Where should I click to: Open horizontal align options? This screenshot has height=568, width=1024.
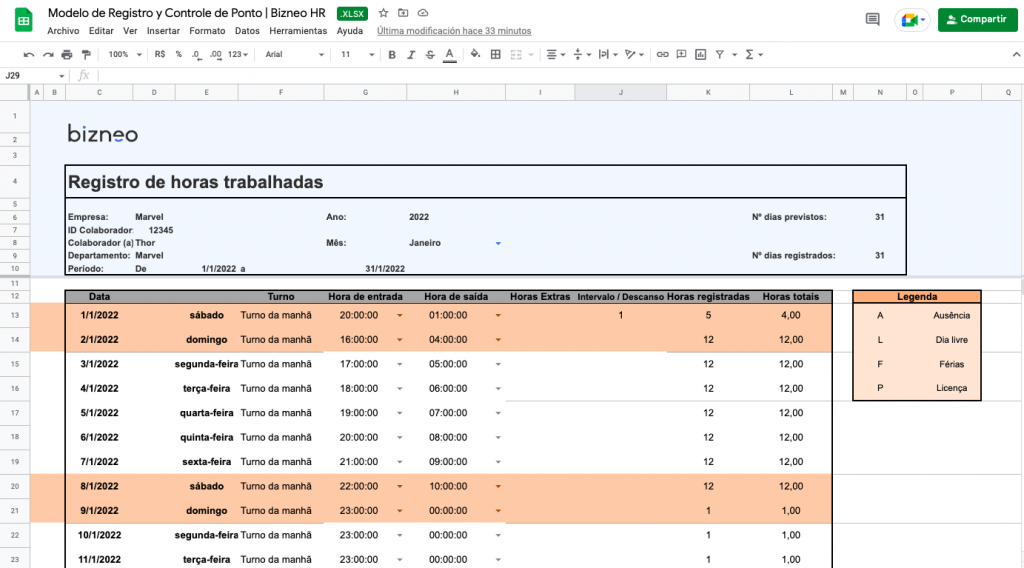555,55
